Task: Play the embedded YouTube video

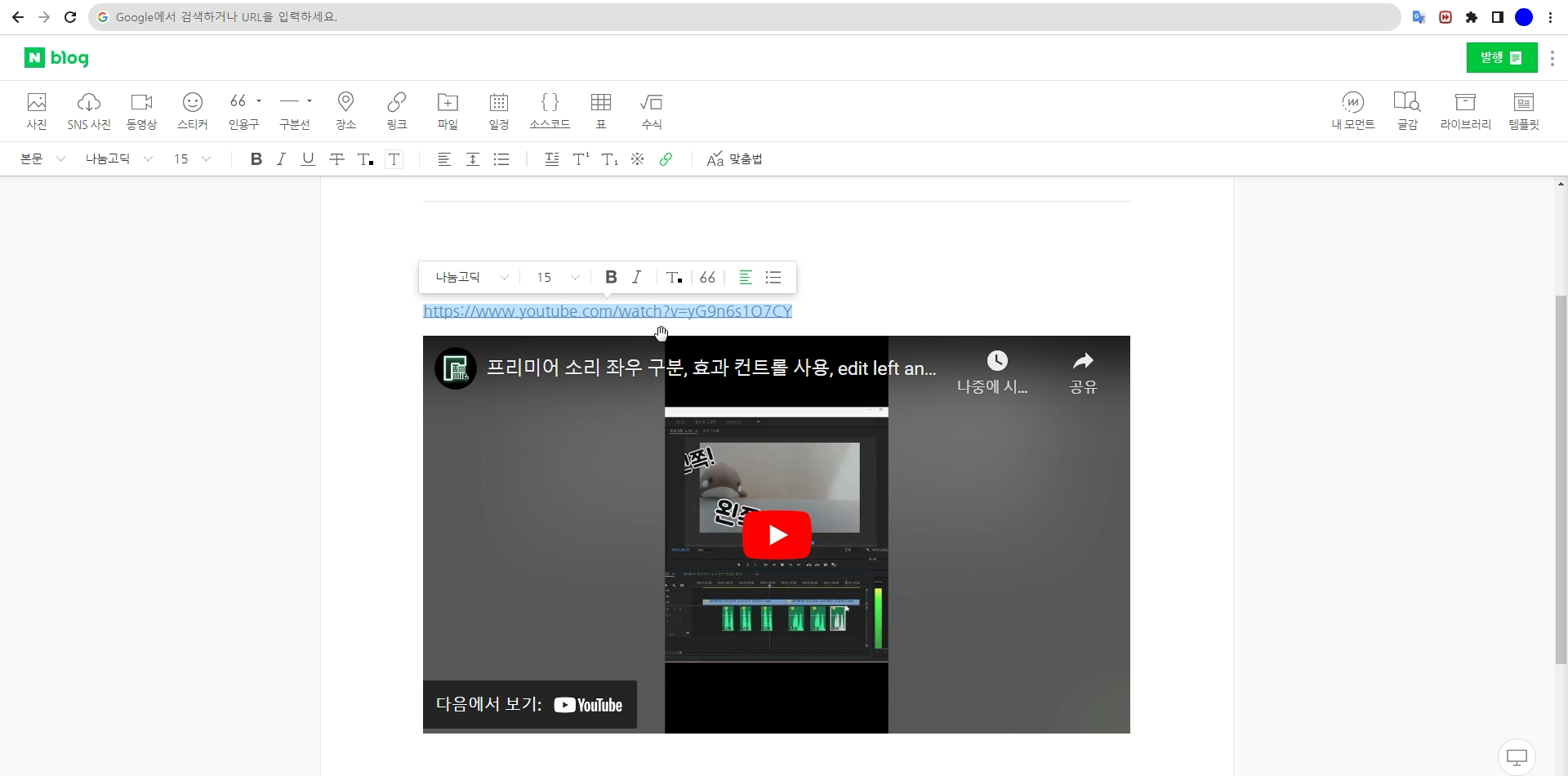Action: click(777, 535)
